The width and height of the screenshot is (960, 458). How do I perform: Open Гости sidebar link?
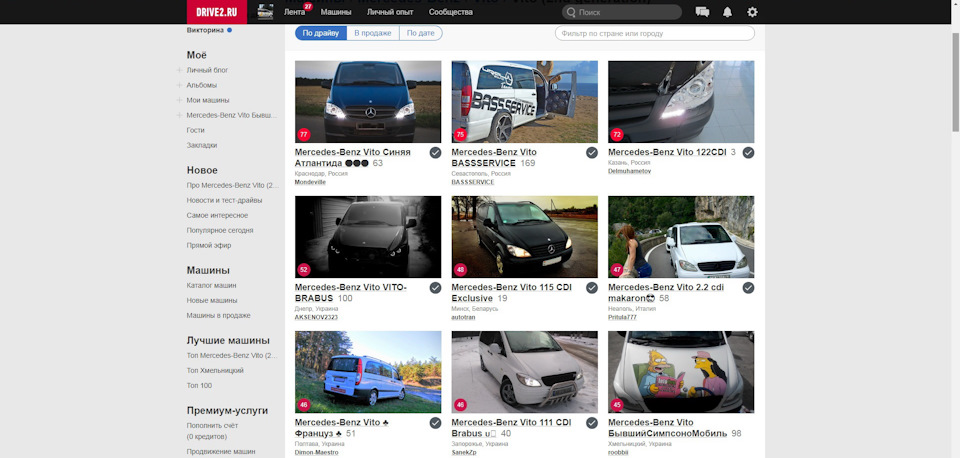tap(195, 130)
